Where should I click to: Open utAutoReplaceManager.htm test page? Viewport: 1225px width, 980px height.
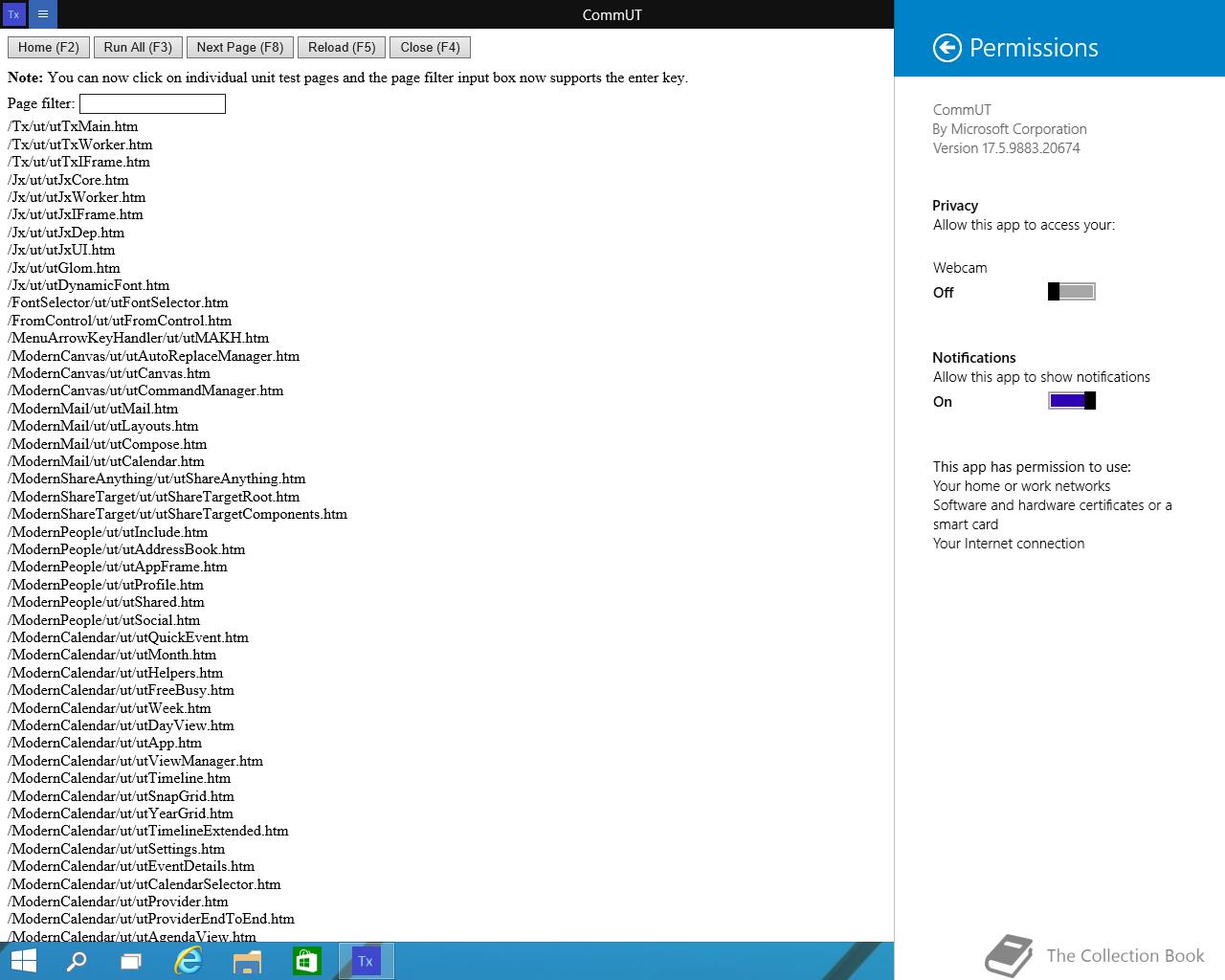[x=154, y=356]
